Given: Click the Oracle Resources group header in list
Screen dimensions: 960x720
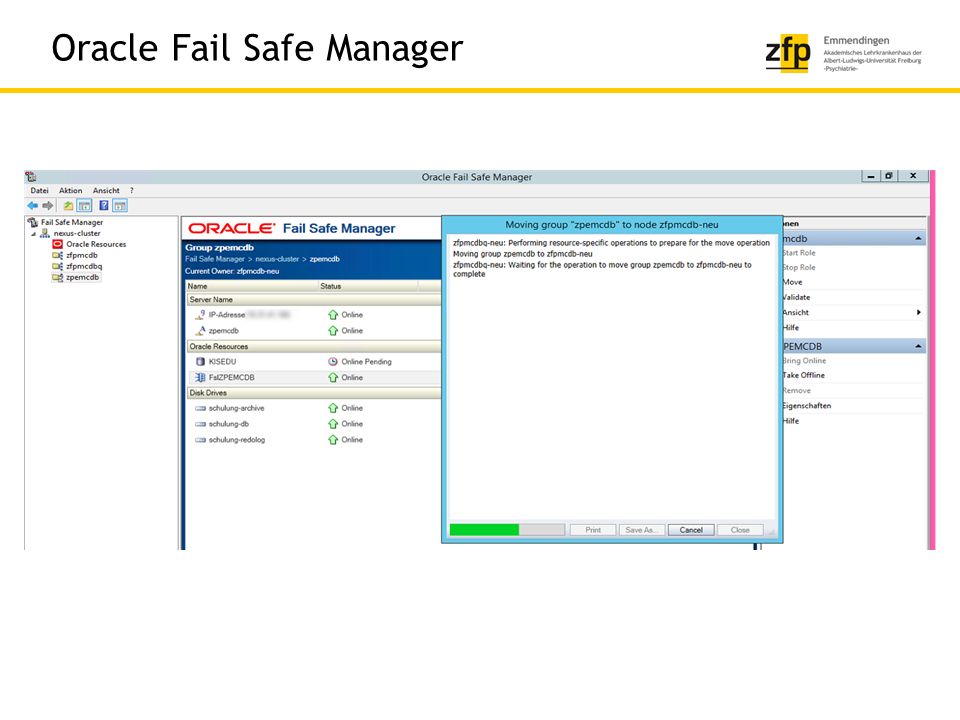Looking at the screenshot, I should point(314,347).
